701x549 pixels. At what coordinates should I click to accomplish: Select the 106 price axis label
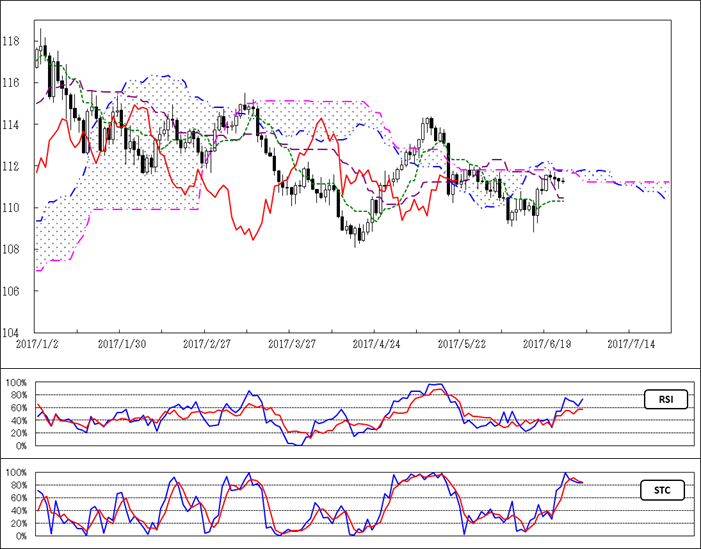click(12, 291)
